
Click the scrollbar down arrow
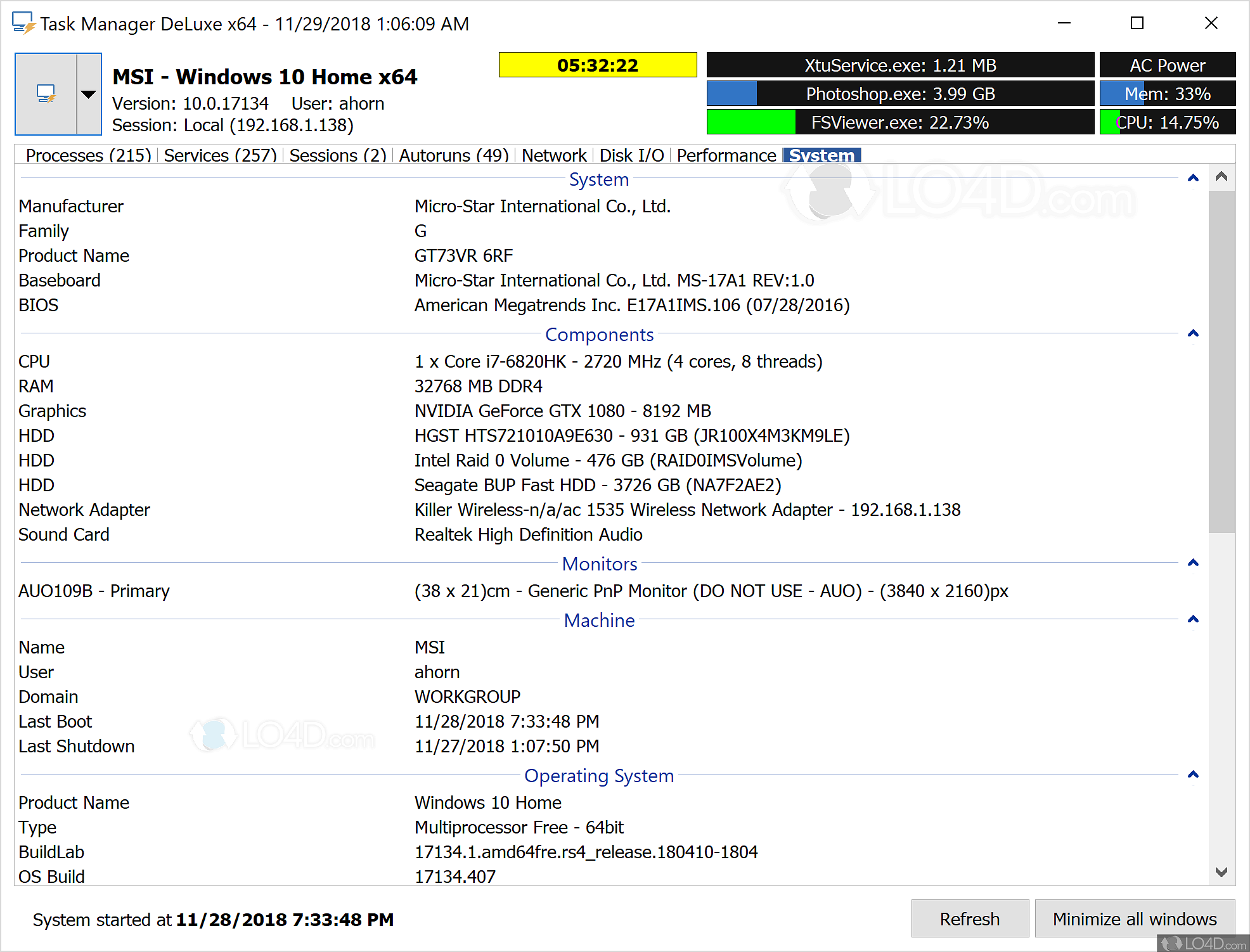[x=1222, y=873]
